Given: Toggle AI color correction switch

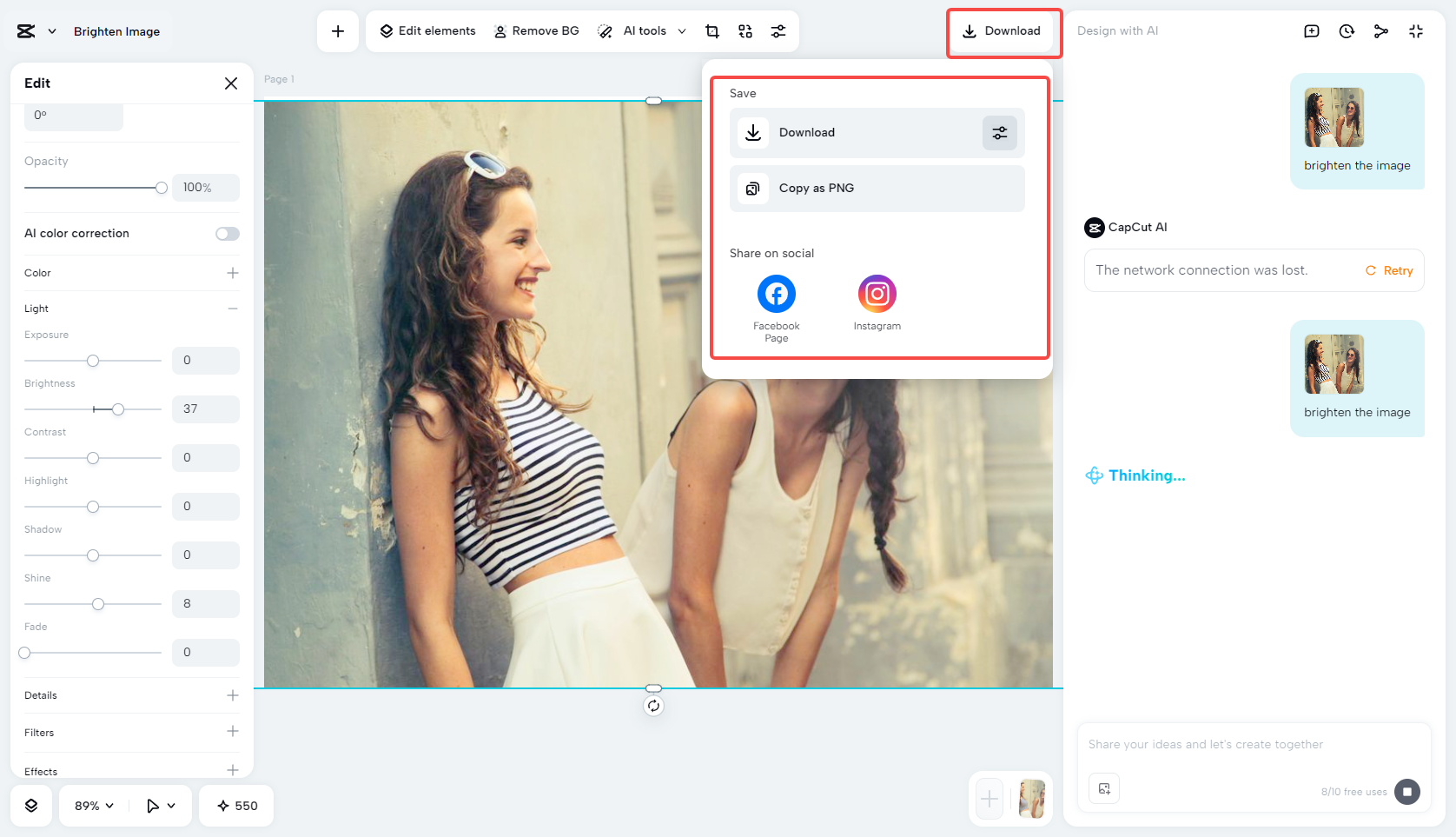Looking at the screenshot, I should point(228,234).
